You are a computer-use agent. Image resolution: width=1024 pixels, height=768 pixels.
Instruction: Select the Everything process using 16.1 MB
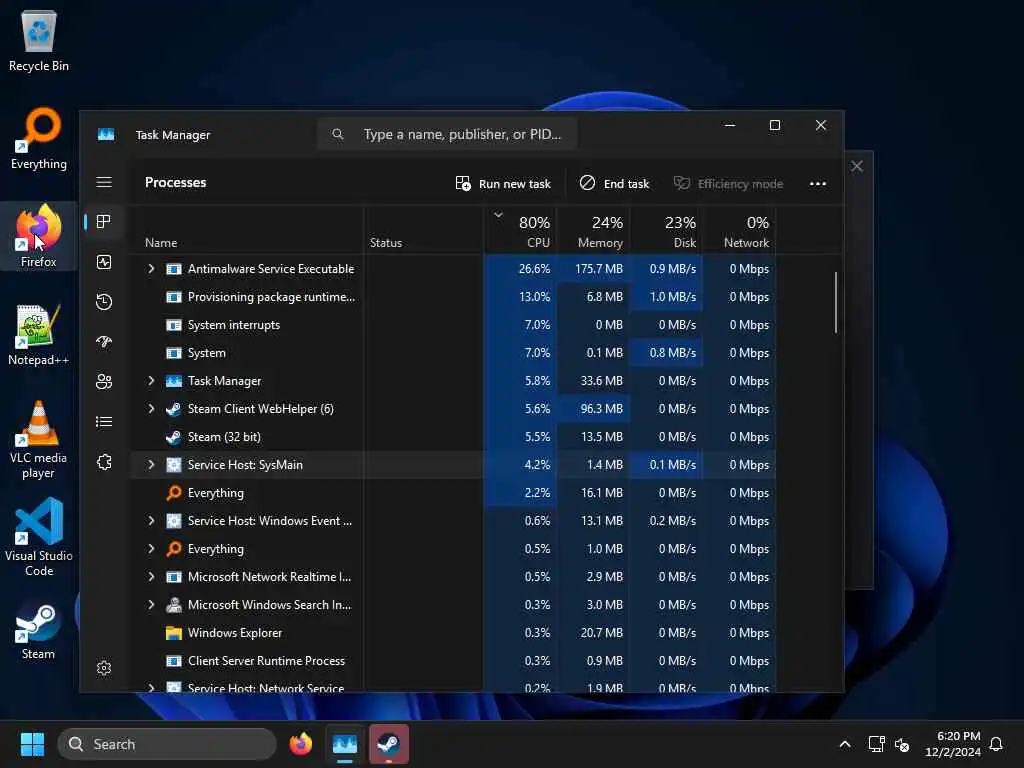tap(453, 492)
